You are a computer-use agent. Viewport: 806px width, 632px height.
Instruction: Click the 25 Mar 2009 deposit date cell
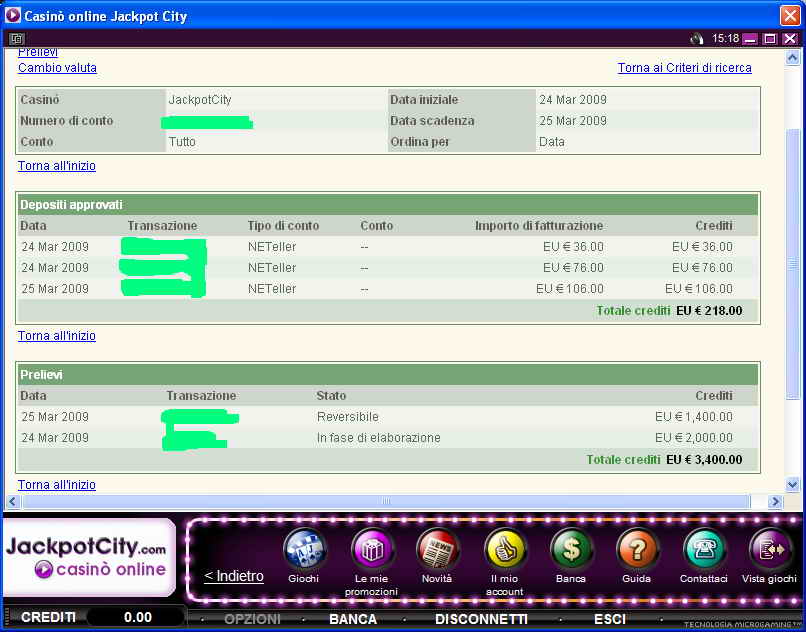click(x=55, y=289)
